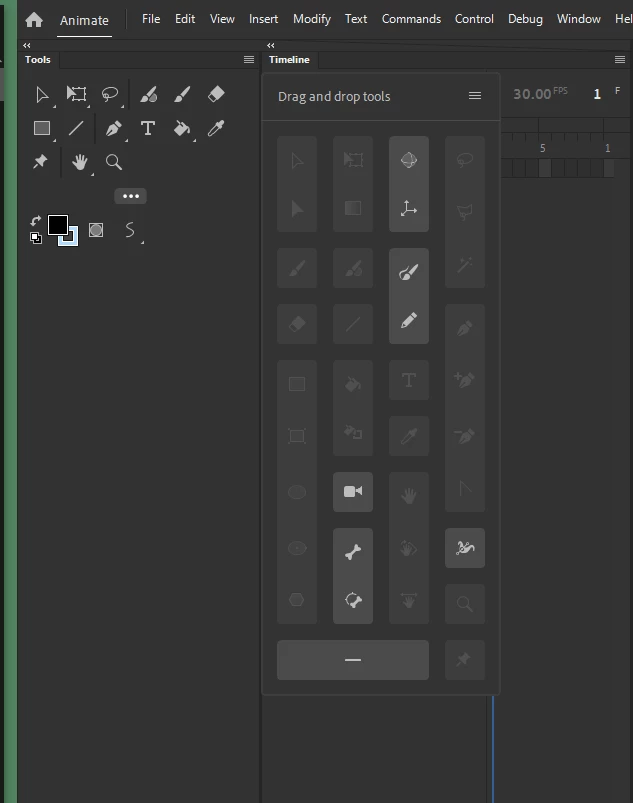This screenshot has height=803, width=633.
Task: Activate the Eraser tool in the Tools panel
Action: 216,94
